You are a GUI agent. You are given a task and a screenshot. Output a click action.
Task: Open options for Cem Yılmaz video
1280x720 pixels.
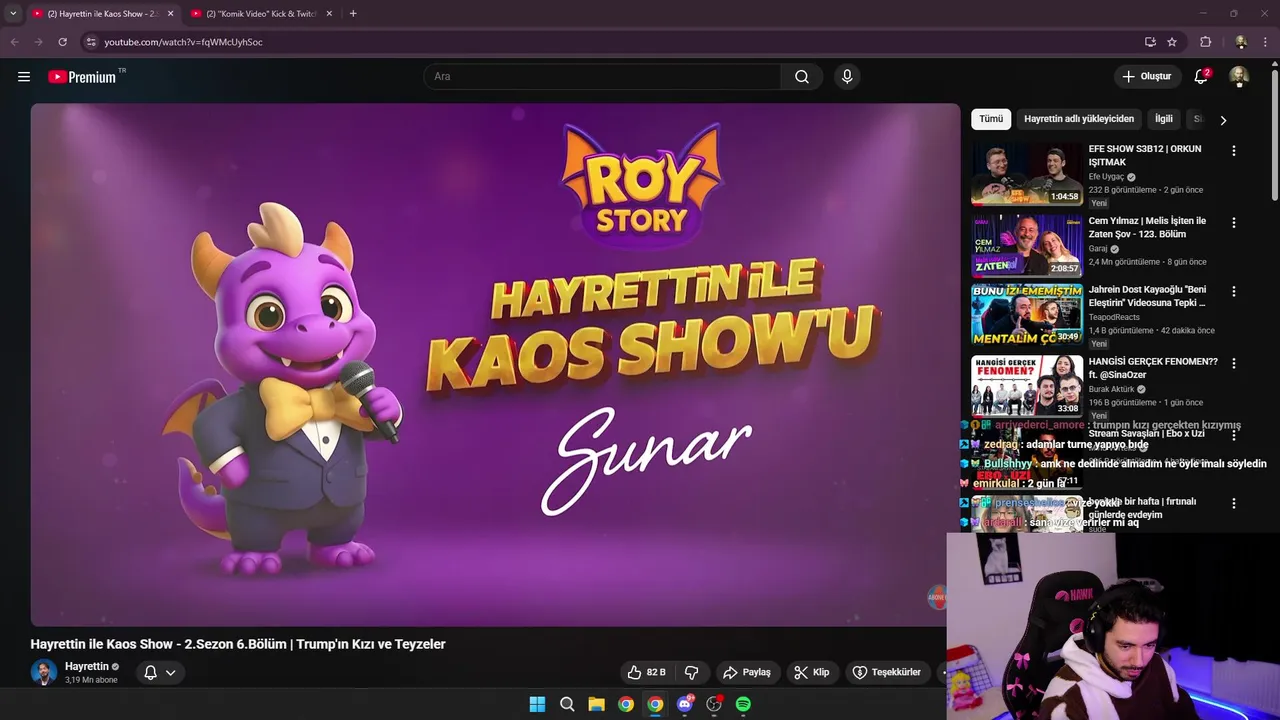pos(1233,223)
